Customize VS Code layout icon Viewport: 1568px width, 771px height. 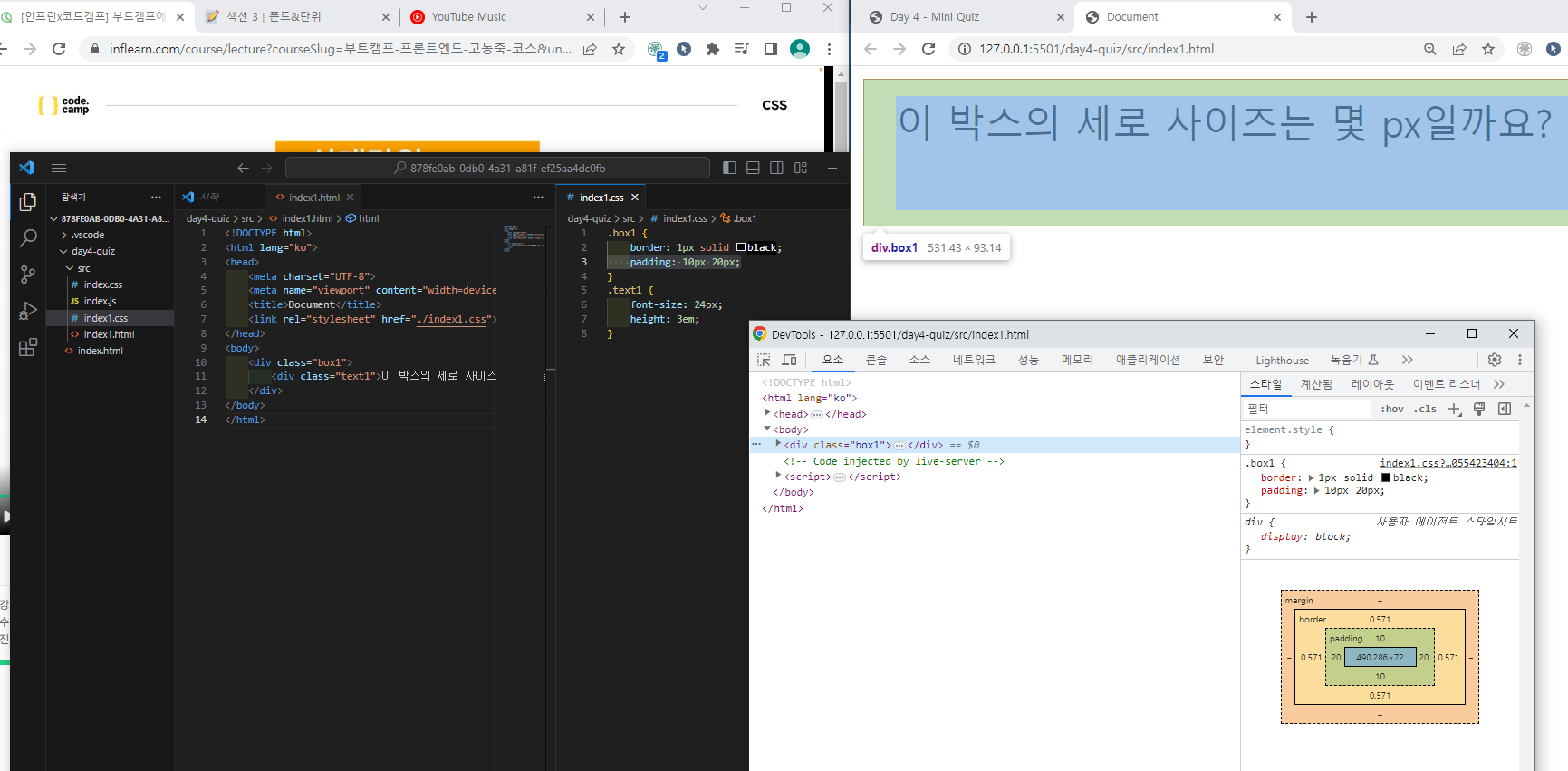pos(801,168)
